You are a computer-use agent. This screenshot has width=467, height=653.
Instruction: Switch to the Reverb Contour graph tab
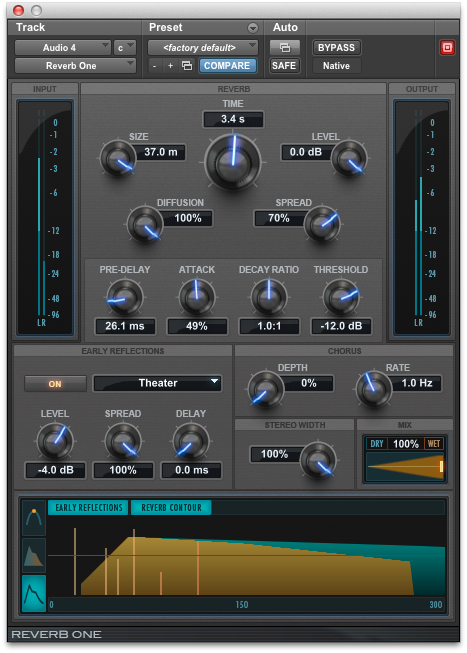[171, 508]
